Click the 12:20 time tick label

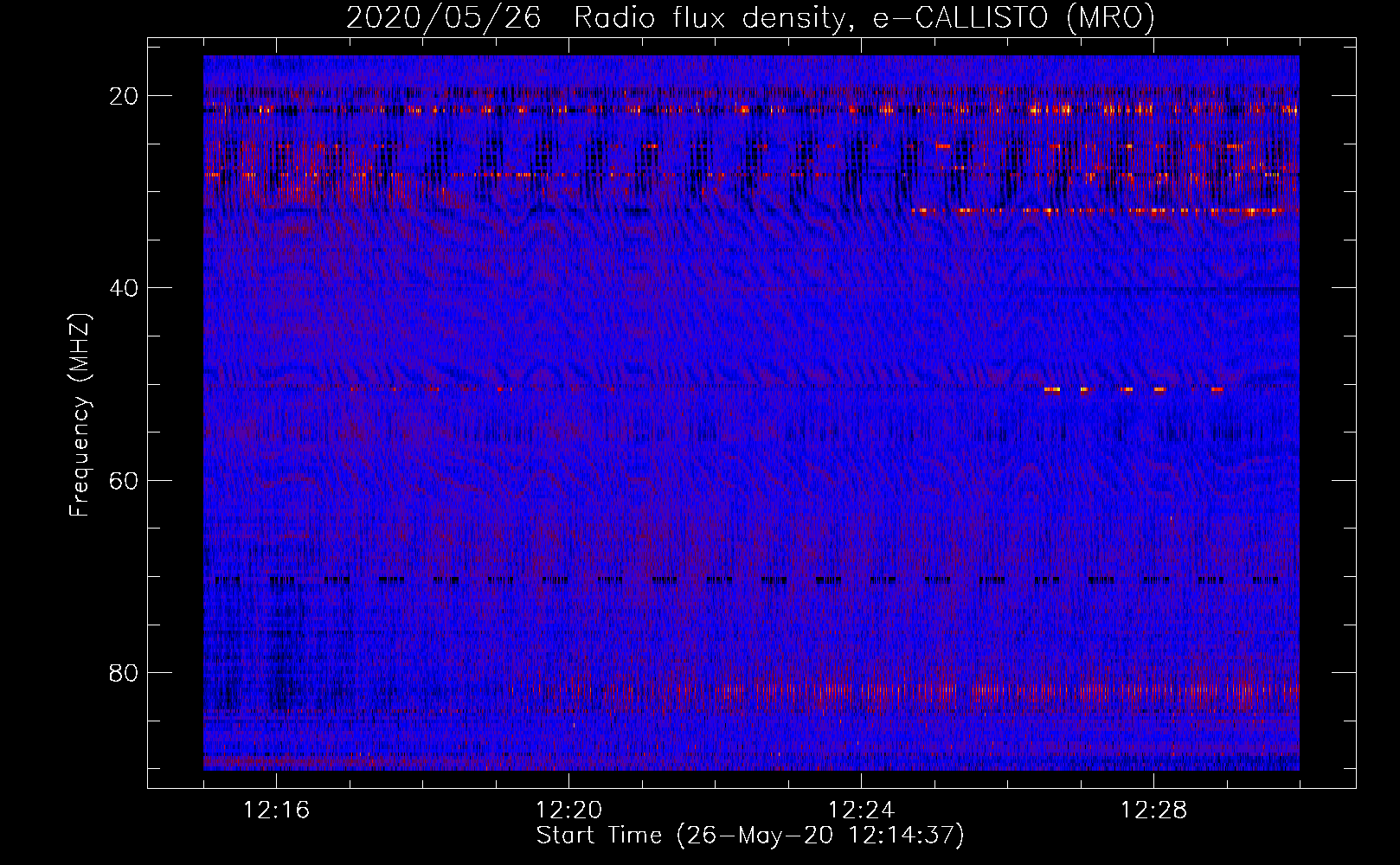[569, 811]
